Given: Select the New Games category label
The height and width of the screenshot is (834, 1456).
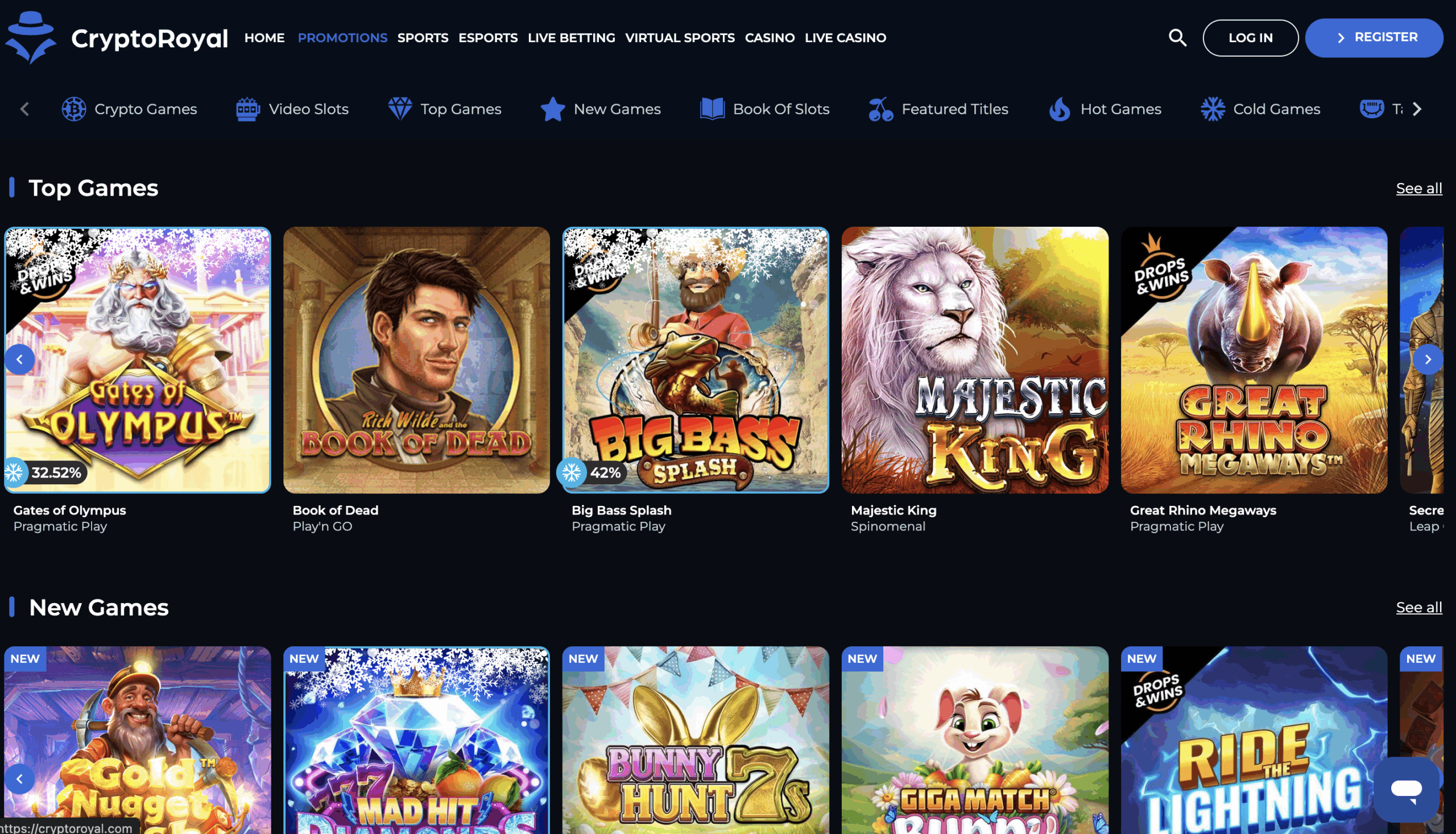Looking at the screenshot, I should coord(617,109).
